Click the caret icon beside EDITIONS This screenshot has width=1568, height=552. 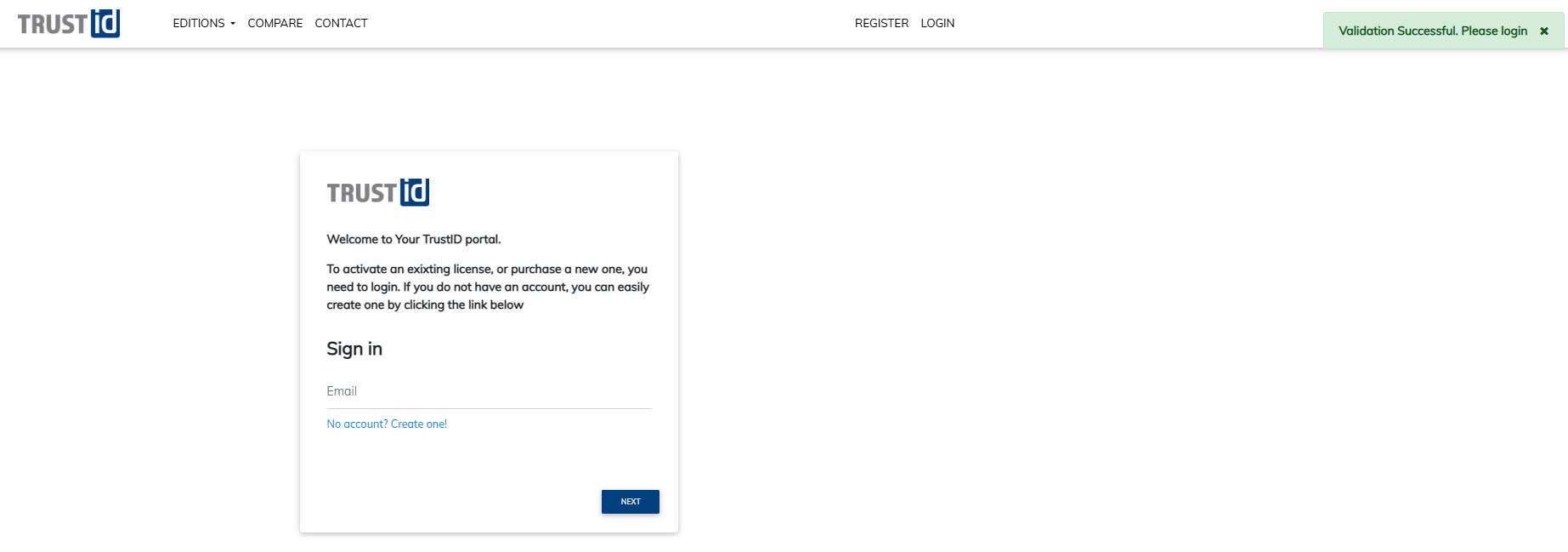[x=232, y=24]
